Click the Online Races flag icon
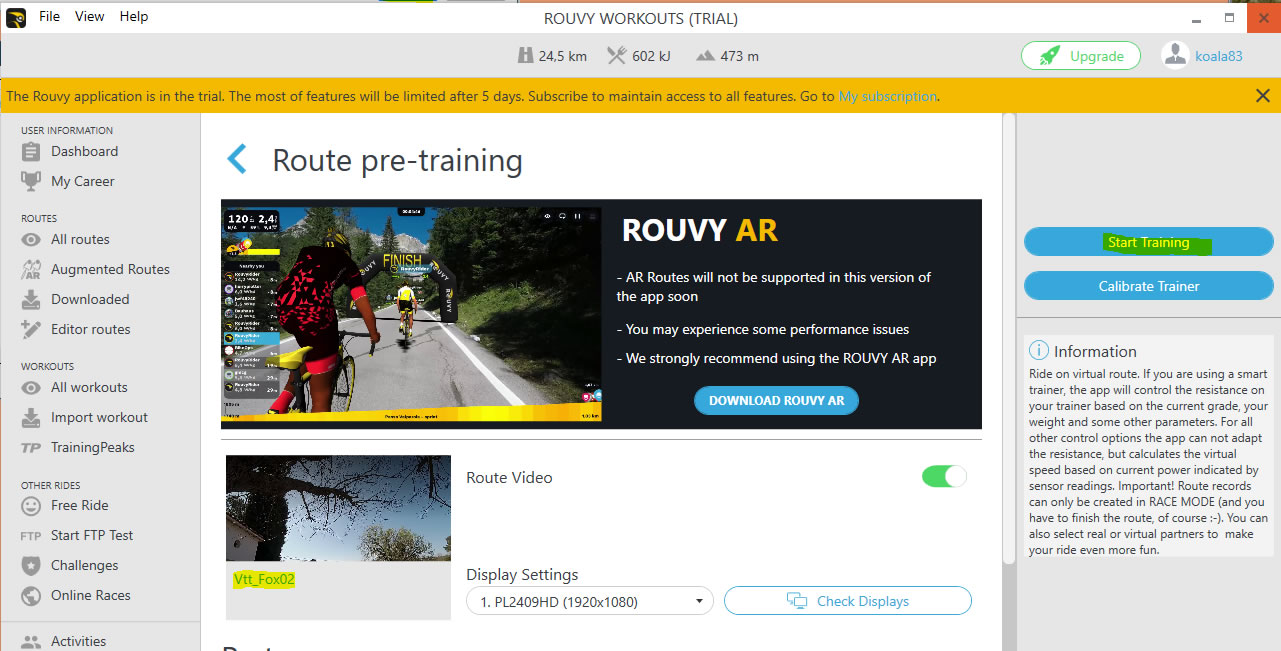This screenshot has width=1281, height=651. point(32,595)
